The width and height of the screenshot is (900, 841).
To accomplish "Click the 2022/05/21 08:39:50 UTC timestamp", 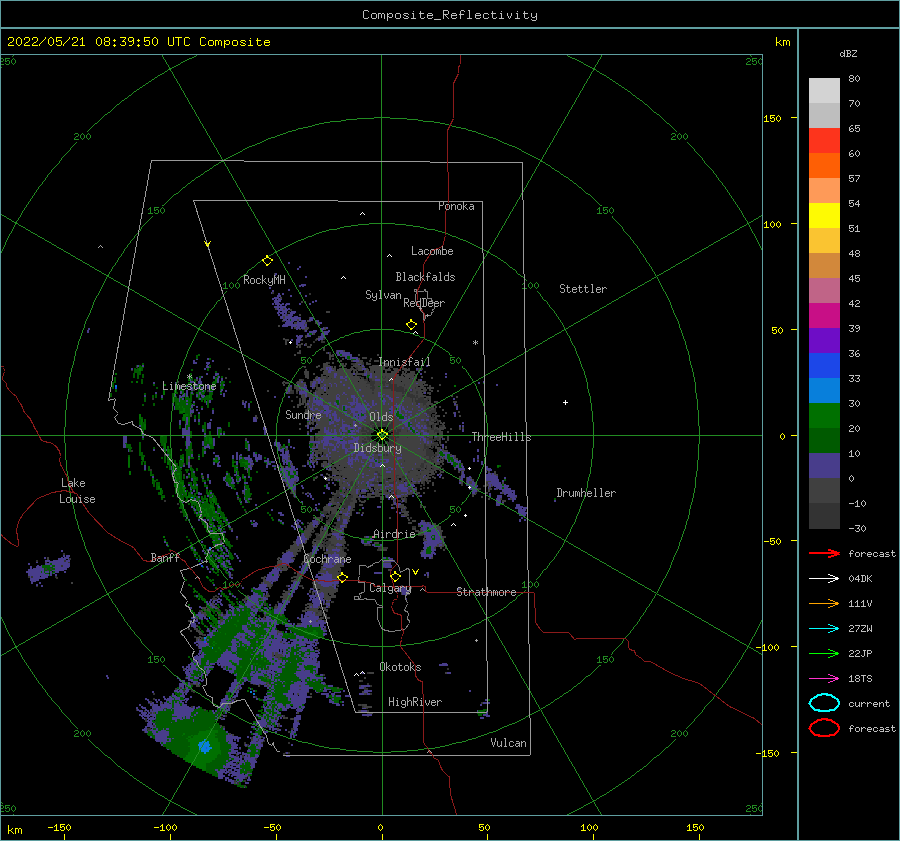I will [x=139, y=42].
